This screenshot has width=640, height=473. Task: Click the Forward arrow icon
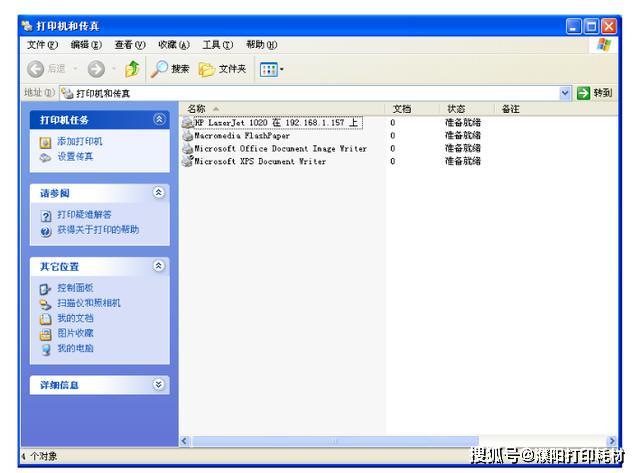click(96, 69)
